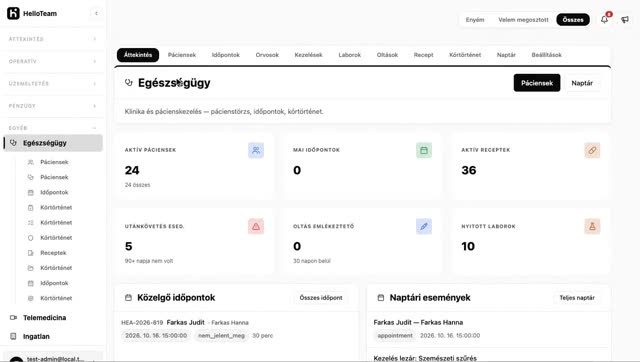The width and height of the screenshot is (640, 362).
Task: Open Ingatlan in the sidebar
Action: pyautogui.click(x=36, y=336)
